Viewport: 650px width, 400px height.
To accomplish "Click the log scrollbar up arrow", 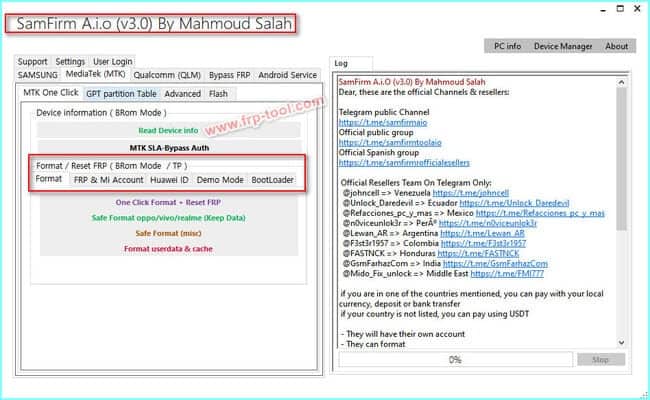I will (621, 82).
